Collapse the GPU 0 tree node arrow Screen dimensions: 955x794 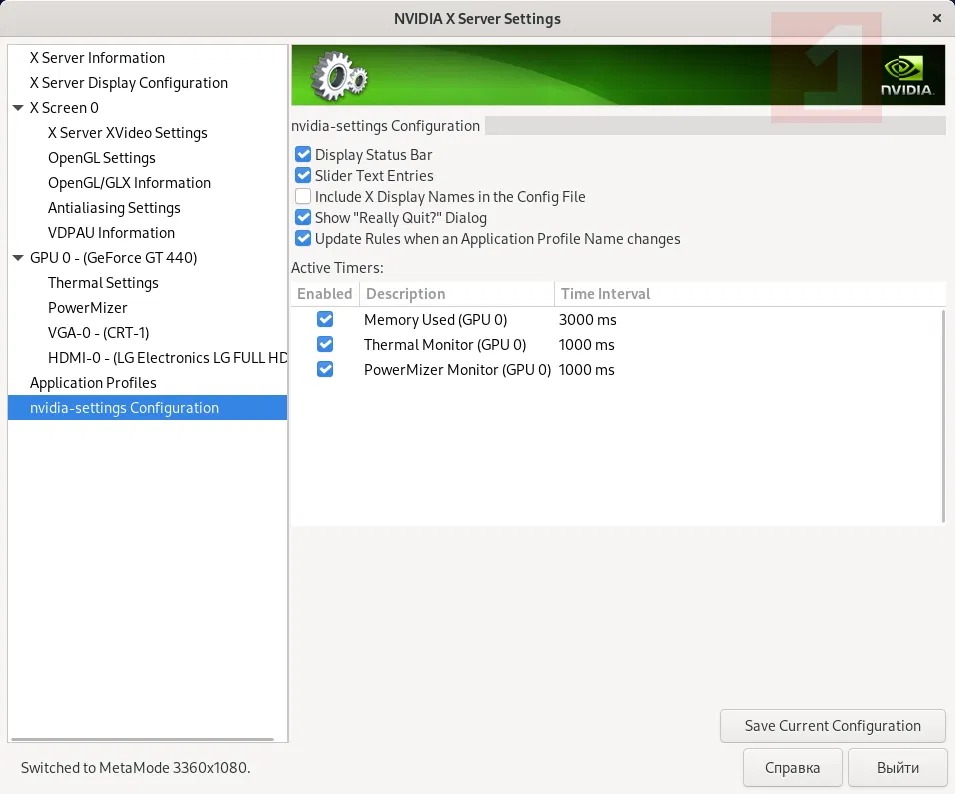tap(18, 258)
